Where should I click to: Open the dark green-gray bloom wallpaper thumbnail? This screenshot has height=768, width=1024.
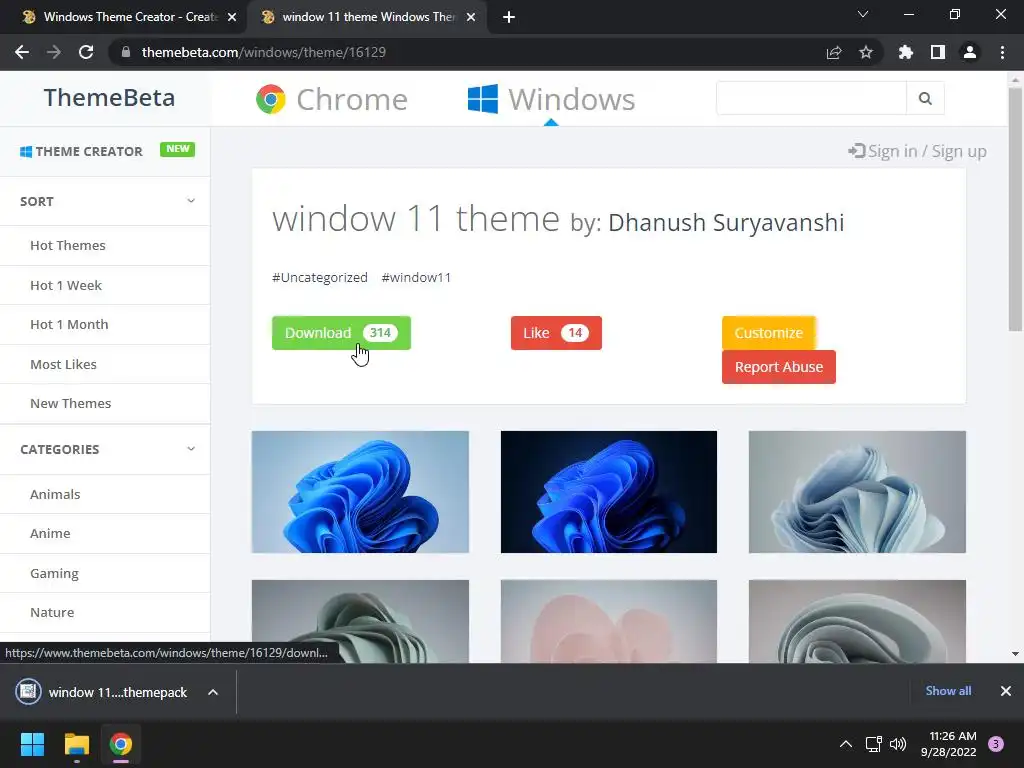pyautogui.click(x=360, y=621)
